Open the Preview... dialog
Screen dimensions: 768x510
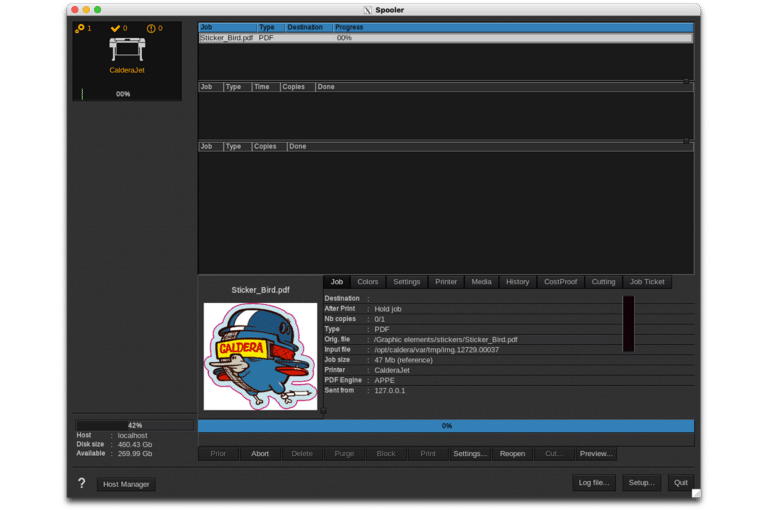(x=595, y=454)
